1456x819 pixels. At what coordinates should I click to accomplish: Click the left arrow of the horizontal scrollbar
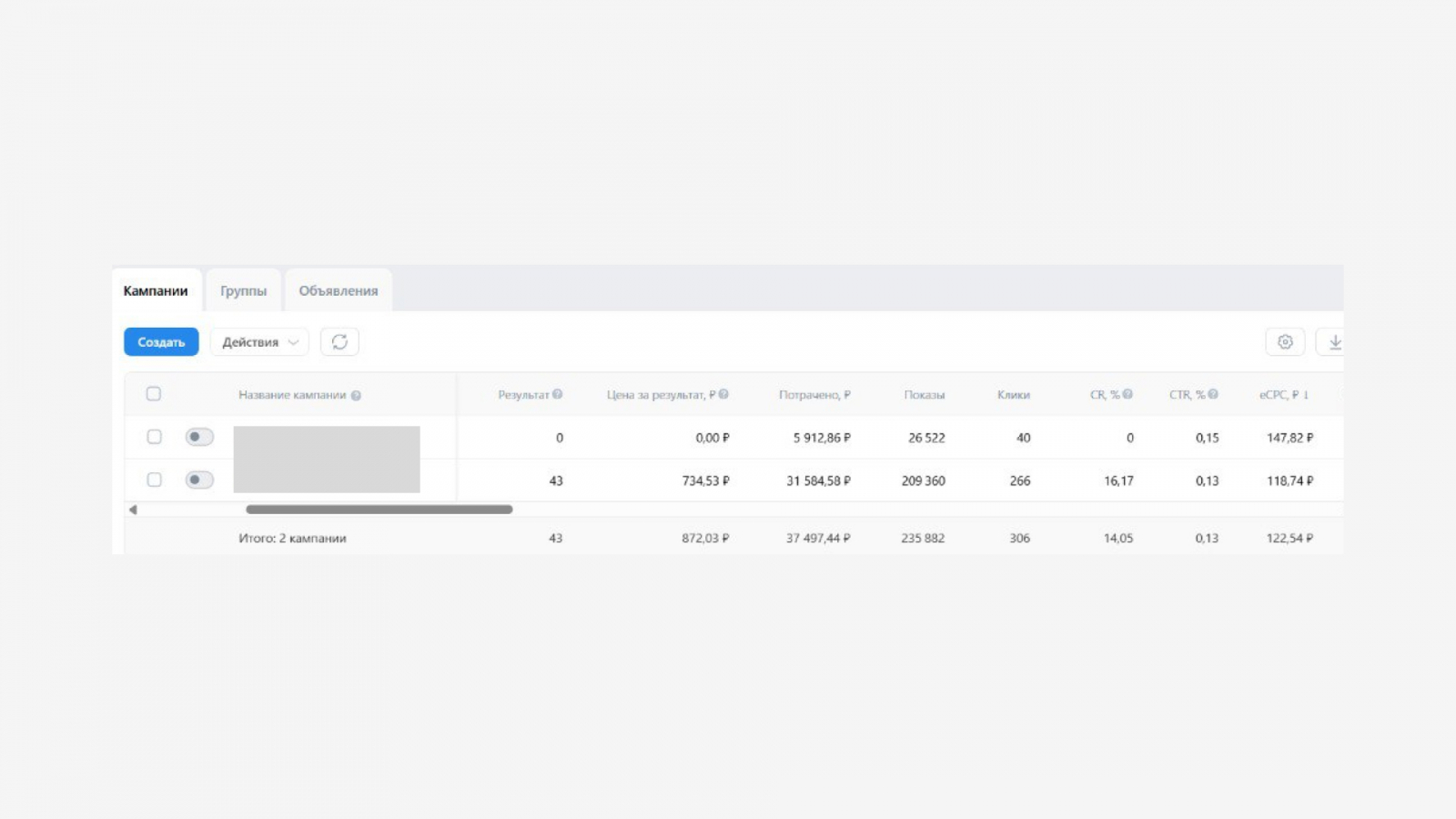click(x=133, y=510)
